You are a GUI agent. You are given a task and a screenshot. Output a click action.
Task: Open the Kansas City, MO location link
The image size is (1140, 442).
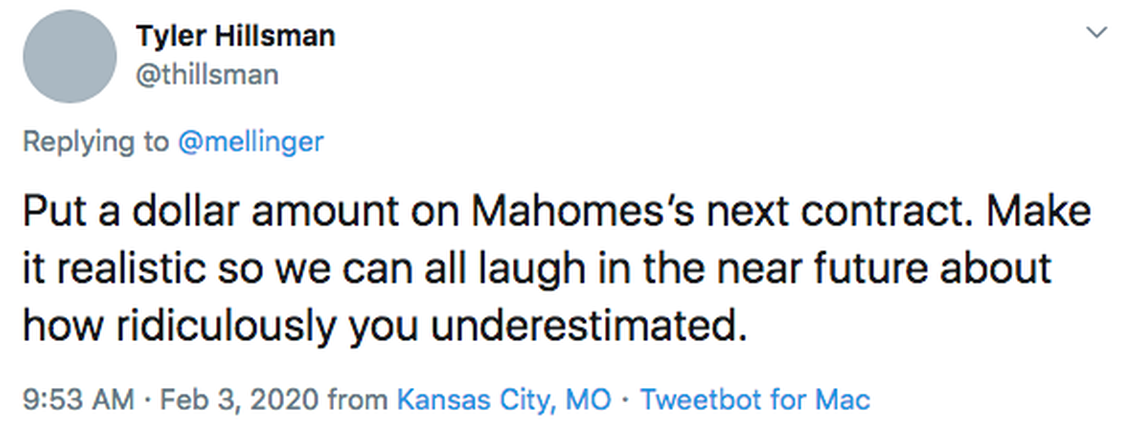point(503,400)
